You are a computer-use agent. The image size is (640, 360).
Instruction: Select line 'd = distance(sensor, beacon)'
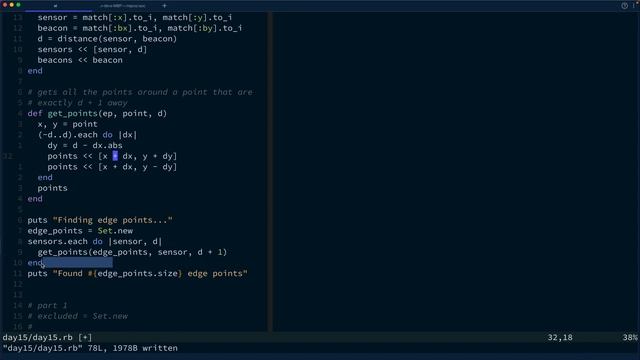[107, 39]
